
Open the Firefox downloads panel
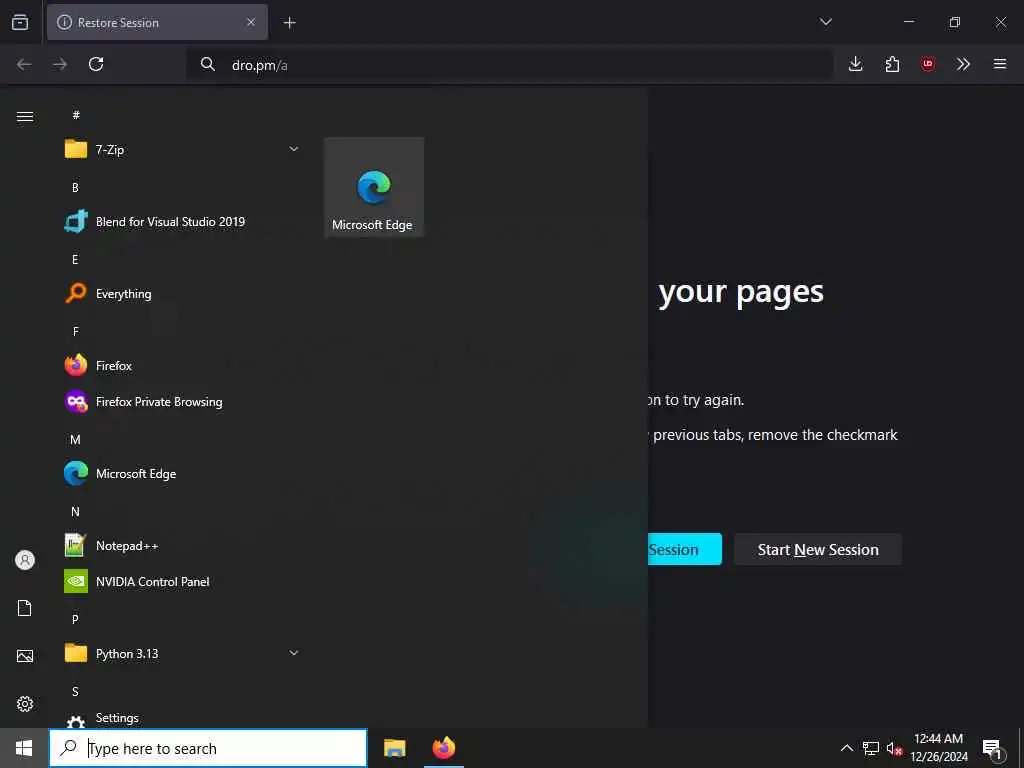tap(856, 64)
